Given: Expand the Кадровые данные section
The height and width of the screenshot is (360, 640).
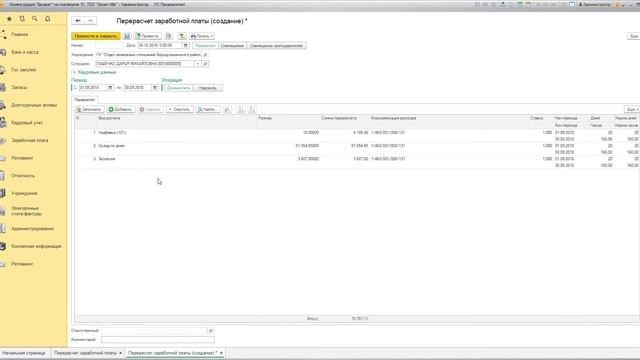Looking at the screenshot, I should pyautogui.click(x=94, y=72).
